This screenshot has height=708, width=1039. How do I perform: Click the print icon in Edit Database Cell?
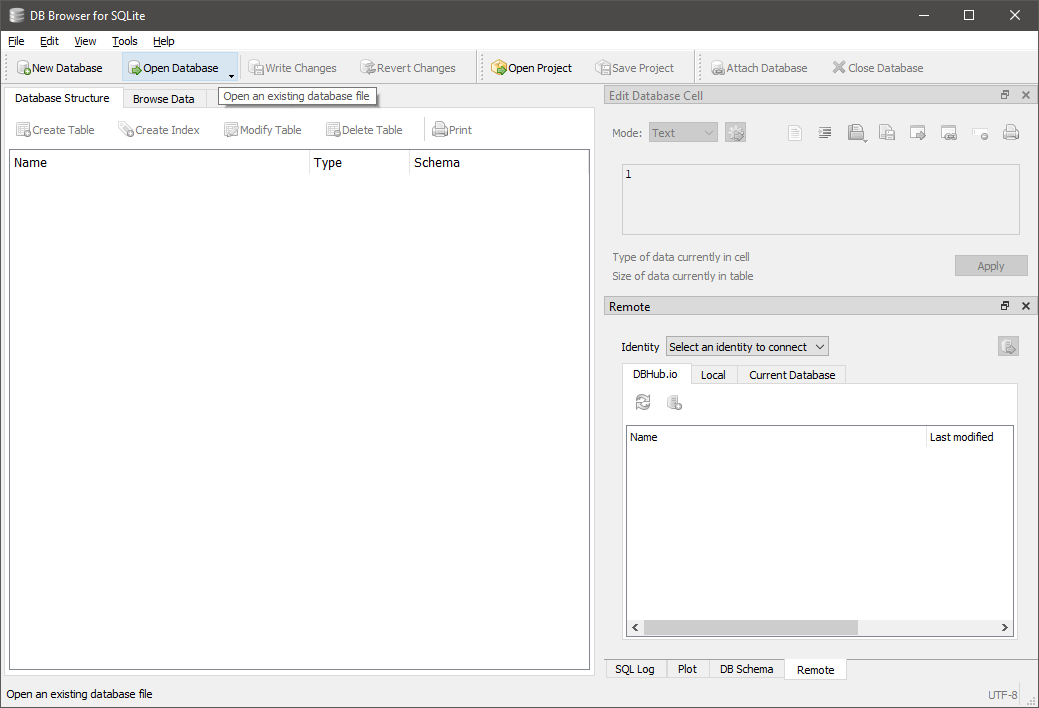1010,133
